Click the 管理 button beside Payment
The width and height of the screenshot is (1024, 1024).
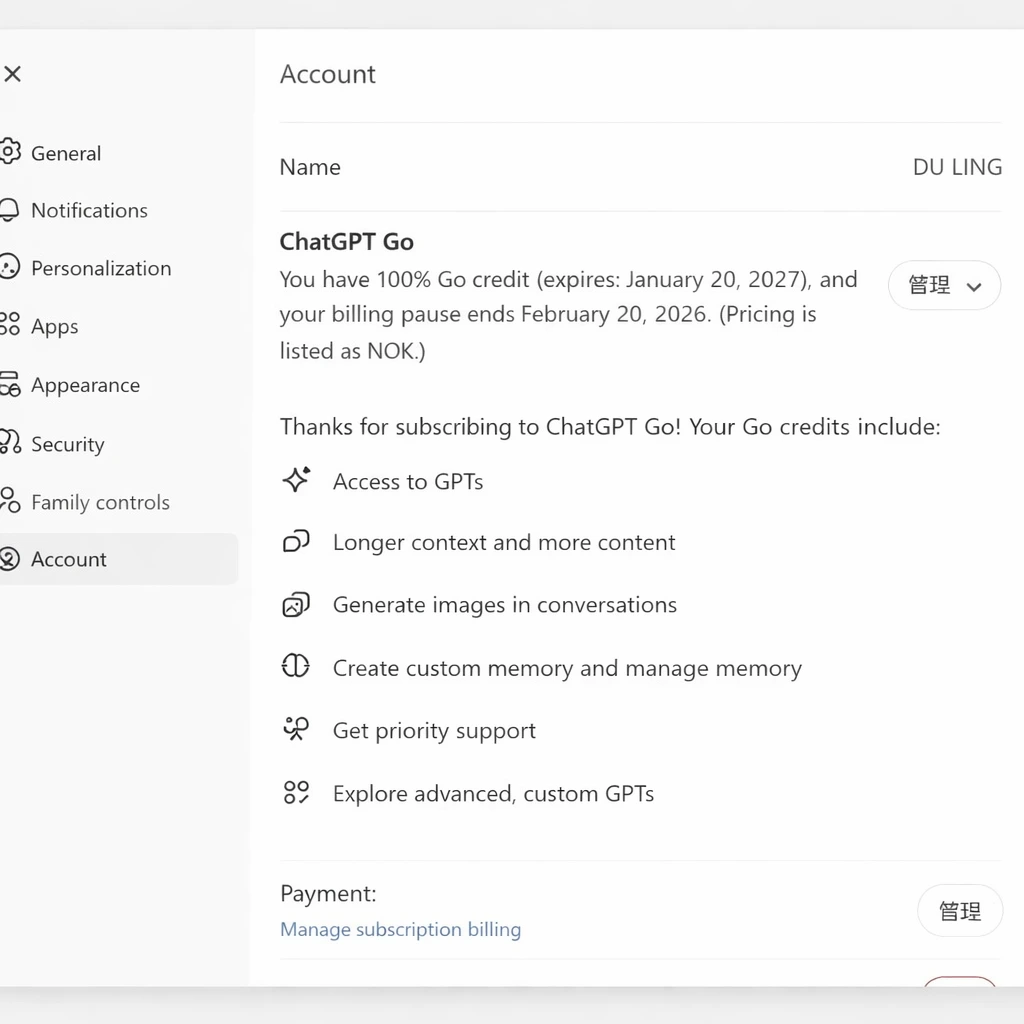pos(959,911)
